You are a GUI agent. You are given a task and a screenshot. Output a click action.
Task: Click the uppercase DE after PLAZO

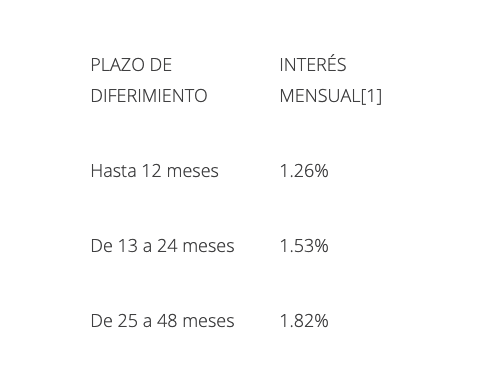click(161, 65)
